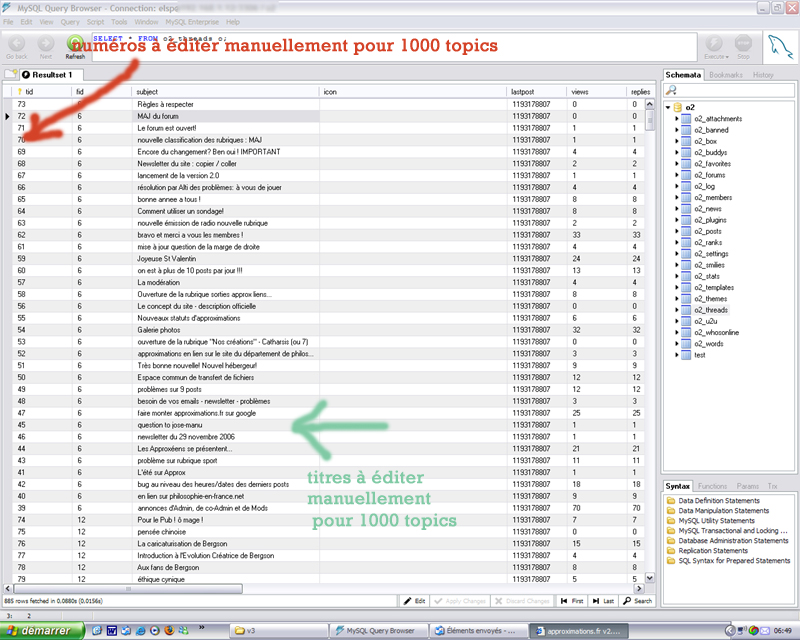Click the schemata search field
This screenshot has width=800, height=640.
tap(729, 91)
